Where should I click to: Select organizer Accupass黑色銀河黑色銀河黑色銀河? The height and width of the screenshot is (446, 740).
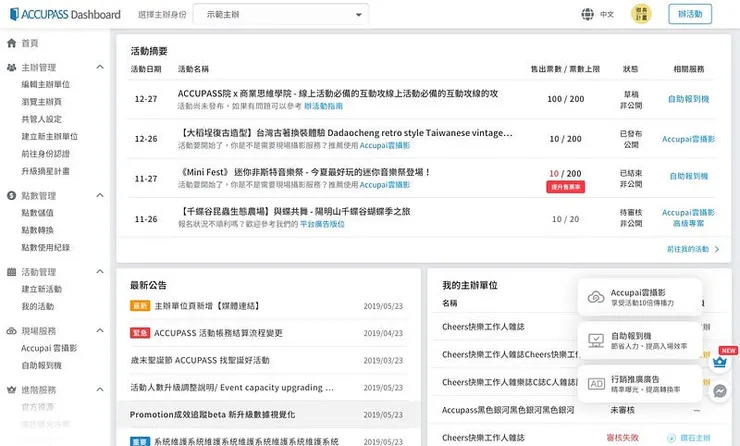click(508, 410)
